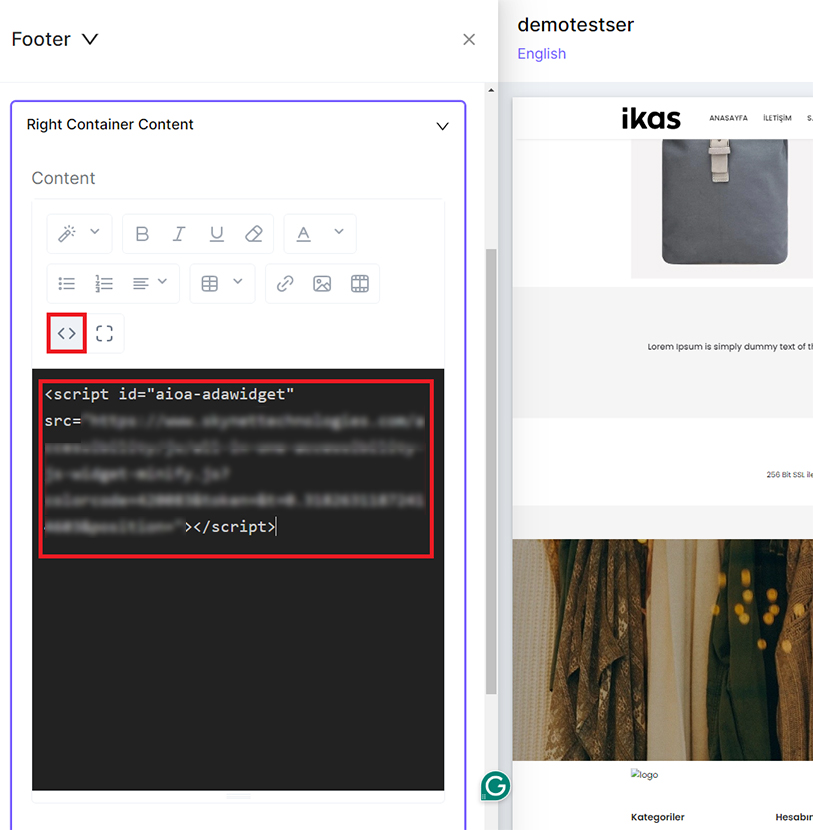This screenshot has height=830, width=813.
Task: Collapse the Right Container Content section
Action: 442,126
